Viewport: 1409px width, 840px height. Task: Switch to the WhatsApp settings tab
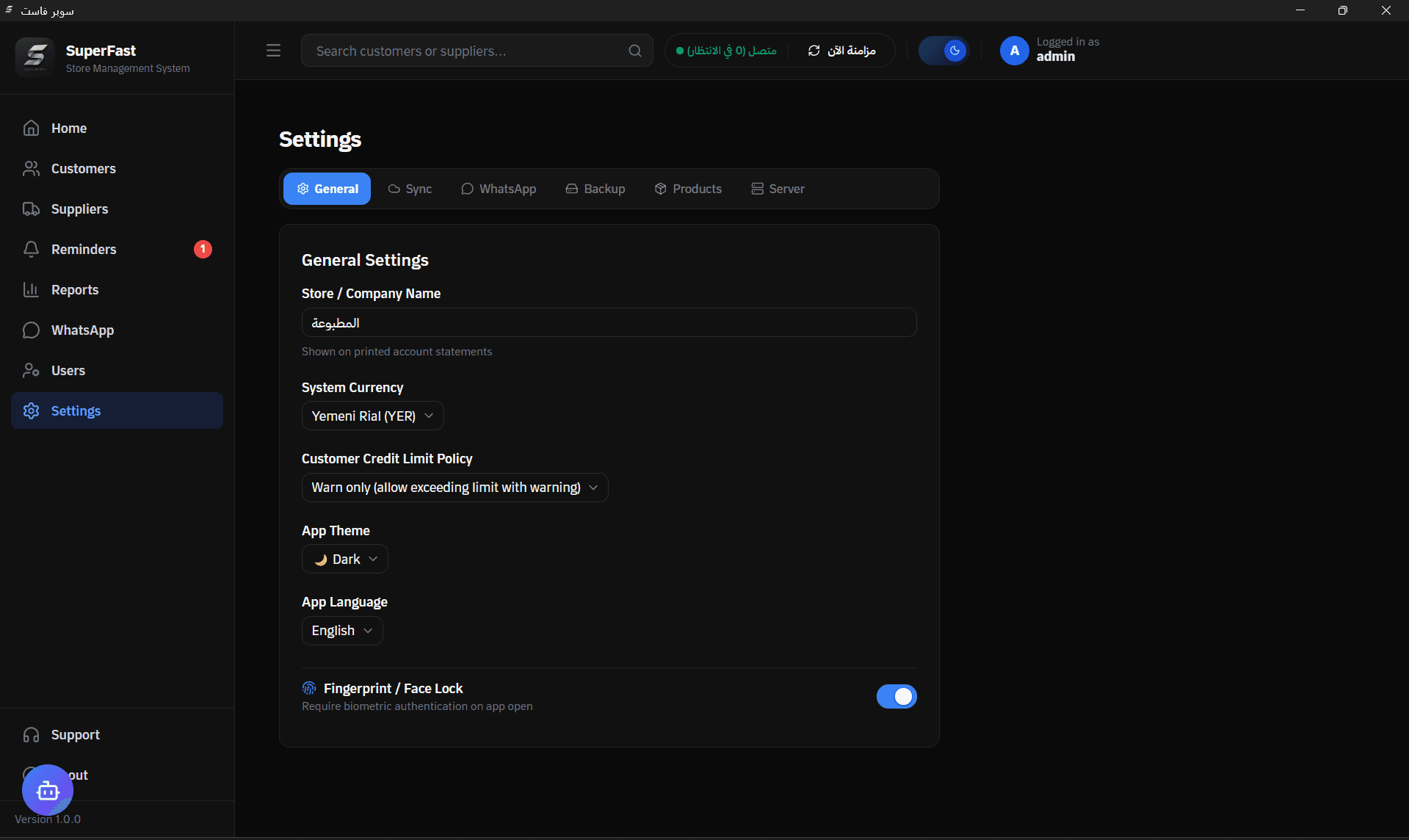coord(499,189)
